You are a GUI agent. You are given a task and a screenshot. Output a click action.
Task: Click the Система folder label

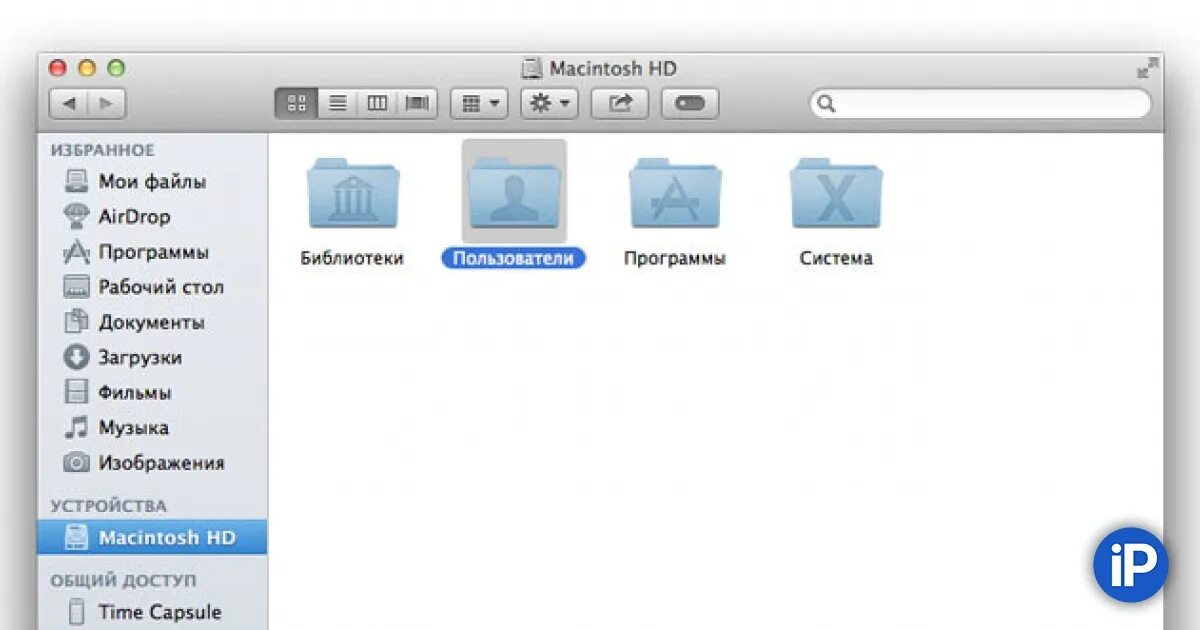836,258
